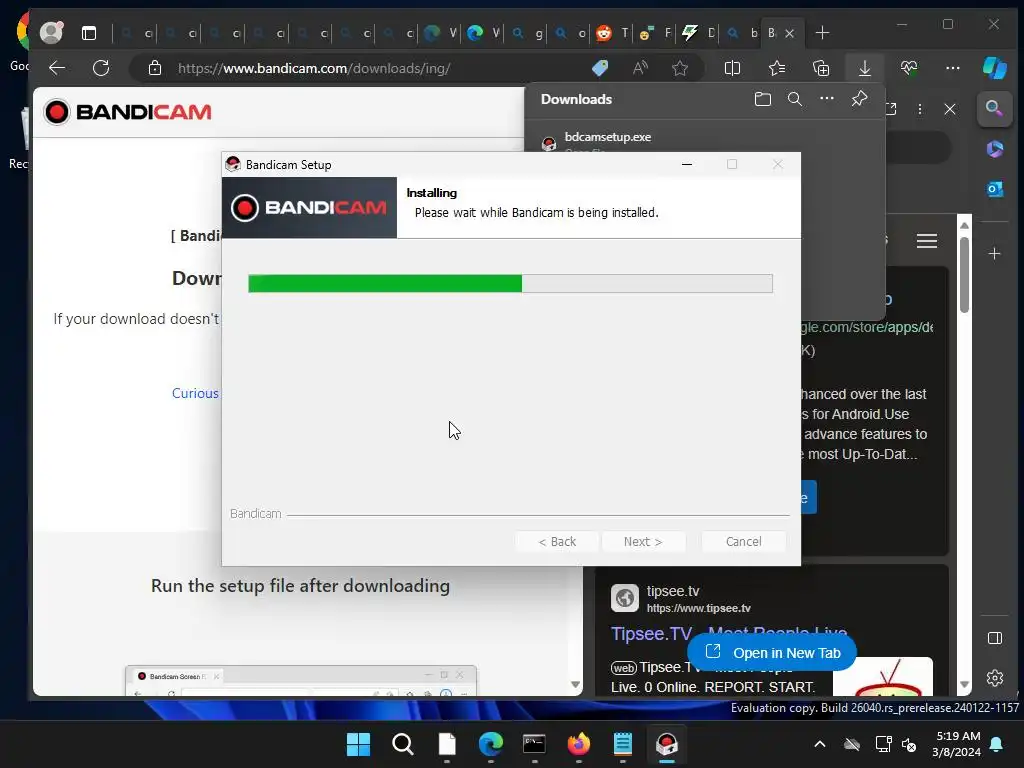Image resolution: width=1024 pixels, height=768 pixels.
Task: Go back using Edge's back arrow
Action: point(57,68)
